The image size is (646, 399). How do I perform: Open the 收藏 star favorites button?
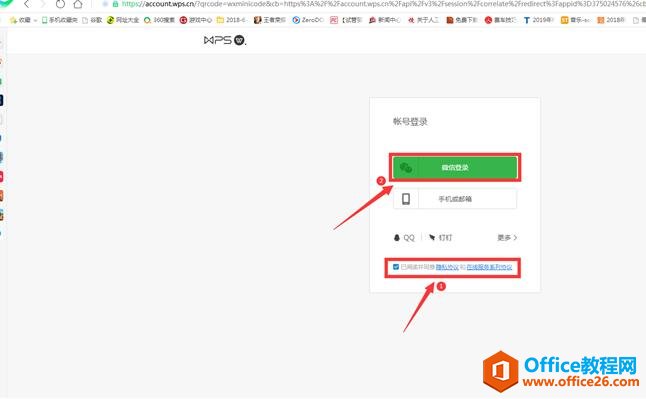(x=20, y=20)
